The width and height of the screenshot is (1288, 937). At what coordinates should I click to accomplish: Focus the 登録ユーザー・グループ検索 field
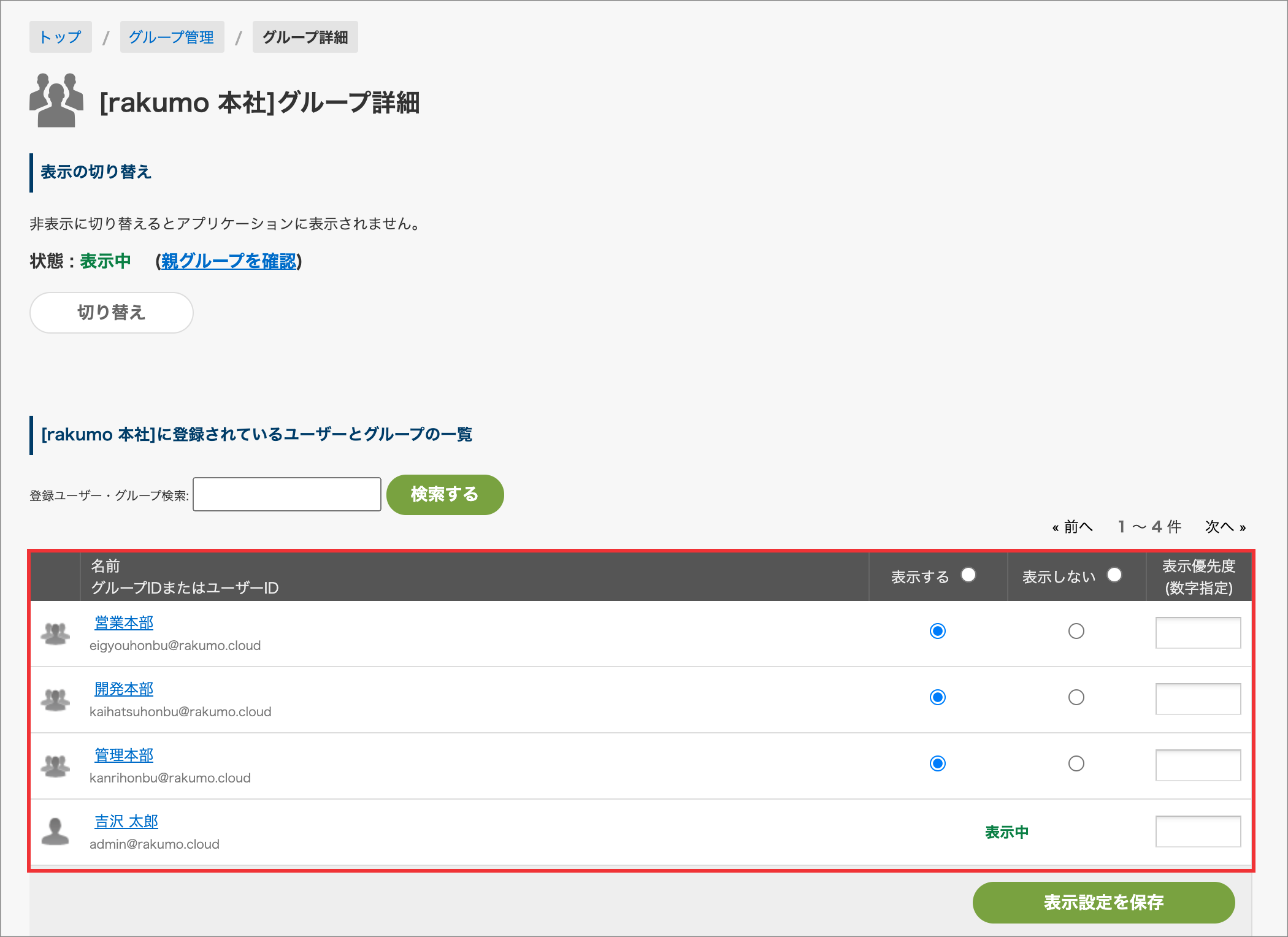[x=287, y=494]
